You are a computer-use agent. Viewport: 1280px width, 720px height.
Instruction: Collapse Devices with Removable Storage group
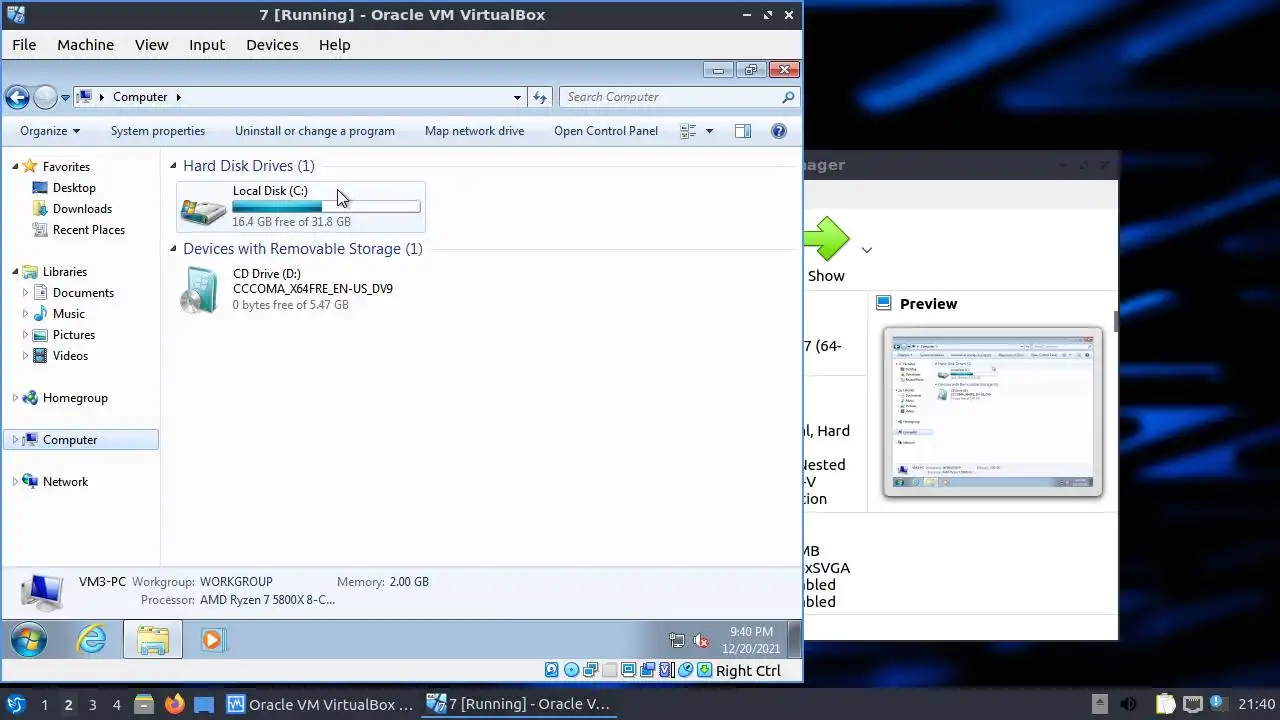pos(174,249)
